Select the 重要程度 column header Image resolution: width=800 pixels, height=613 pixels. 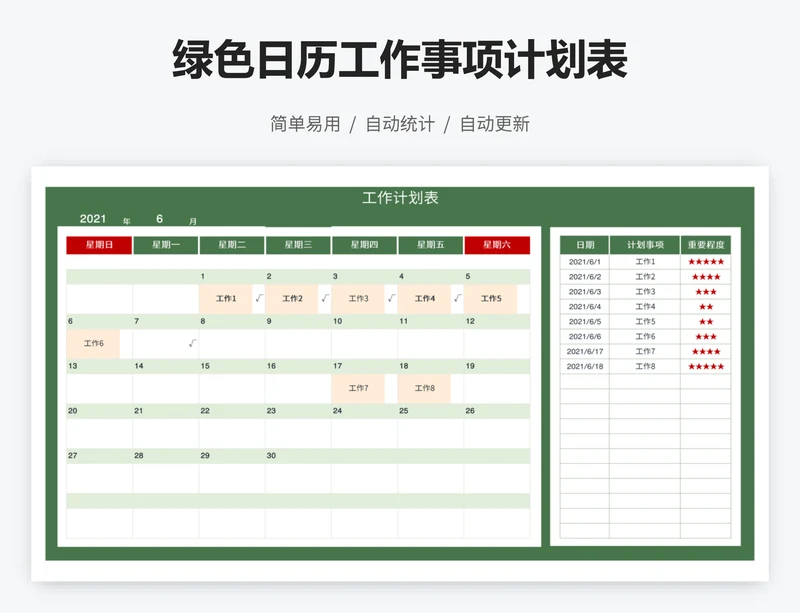(x=706, y=245)
